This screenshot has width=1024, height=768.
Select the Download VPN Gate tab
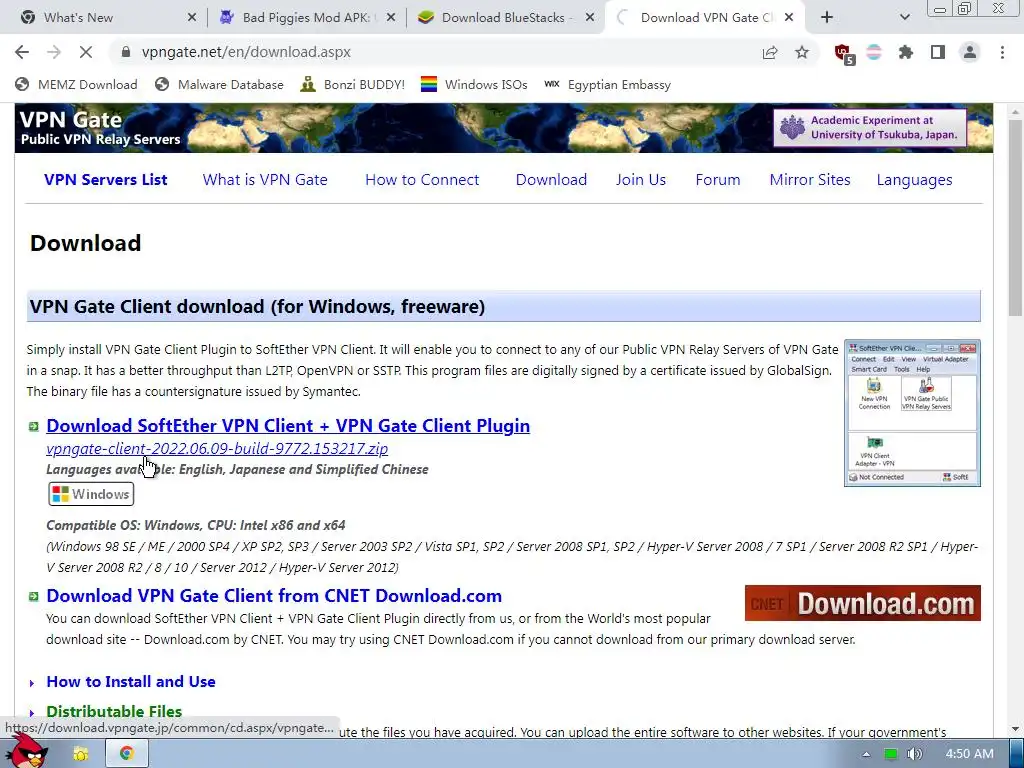705,18
